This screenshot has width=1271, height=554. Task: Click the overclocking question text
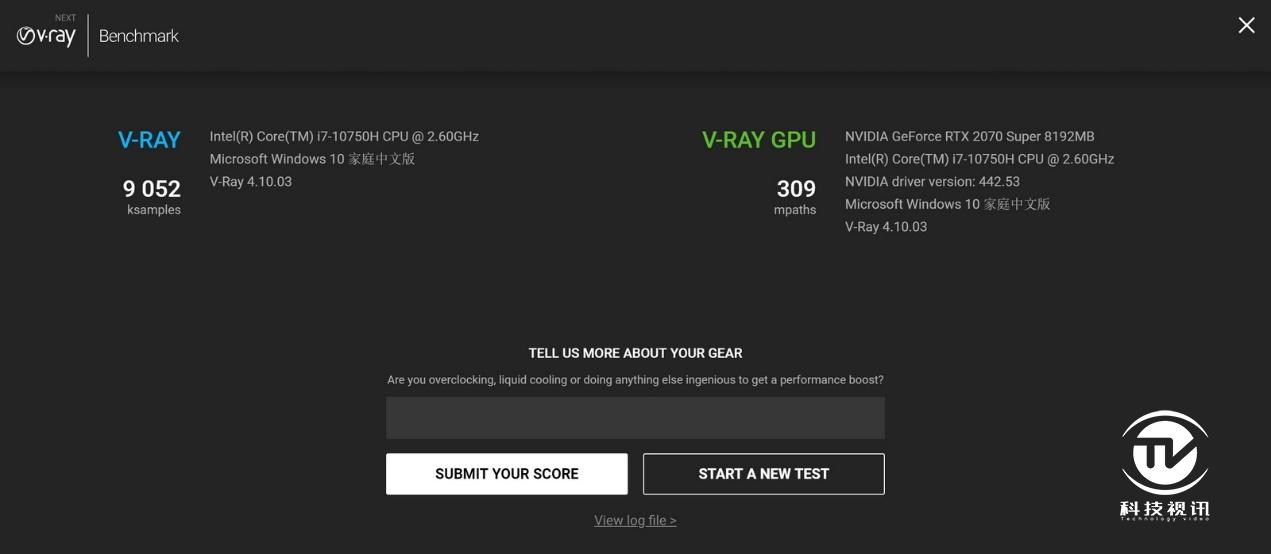click(x=635, y=380)
